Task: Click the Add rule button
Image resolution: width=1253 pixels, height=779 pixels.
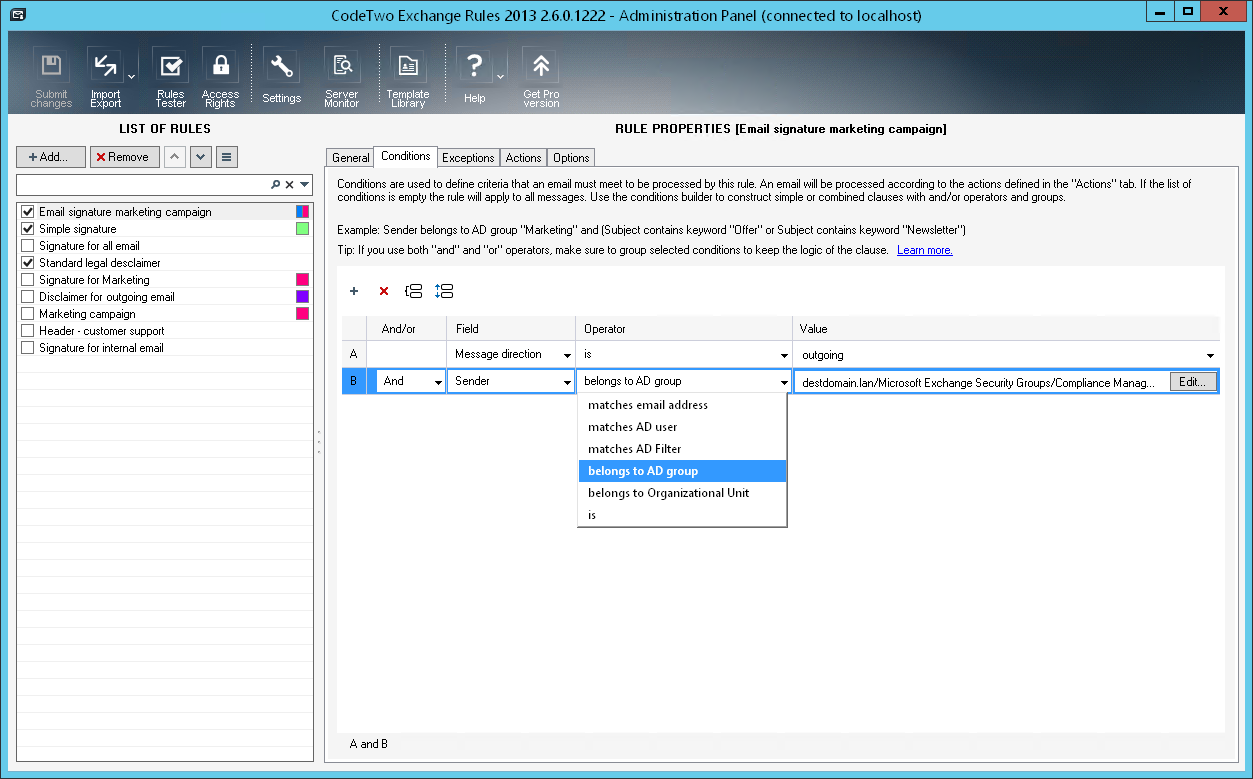Action: click(x=50, y=157)
